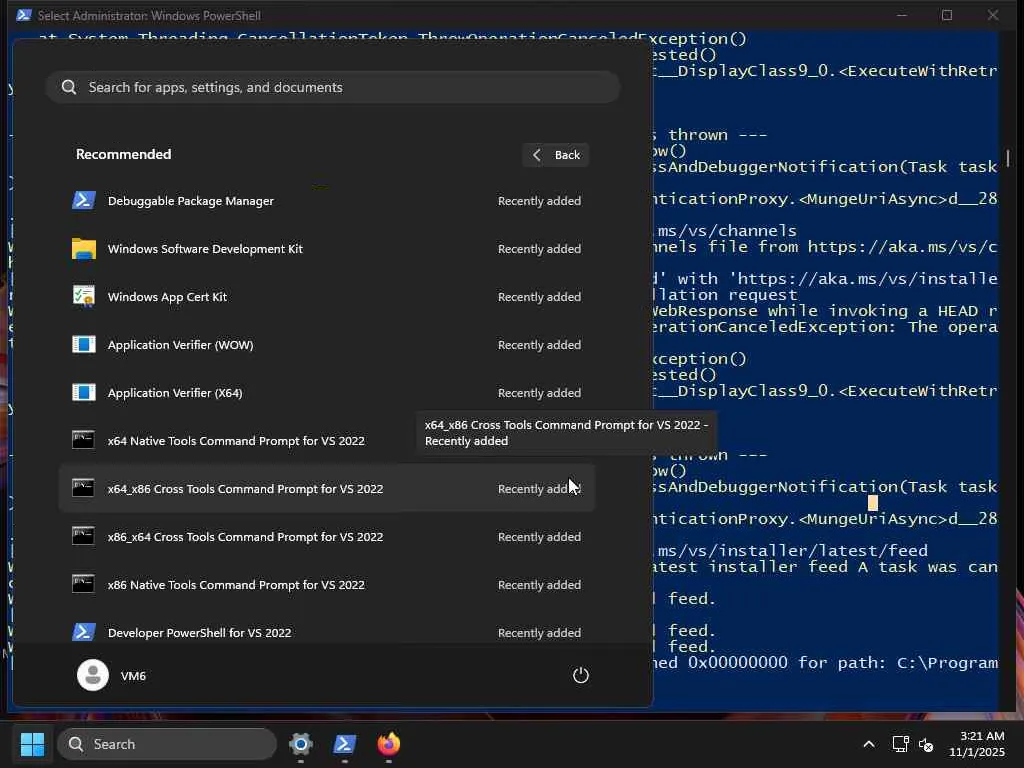The image size is (1024, 768).
Task: Click x86 Native Tools Command Prompt icon
Action: [x=84, y=584]
